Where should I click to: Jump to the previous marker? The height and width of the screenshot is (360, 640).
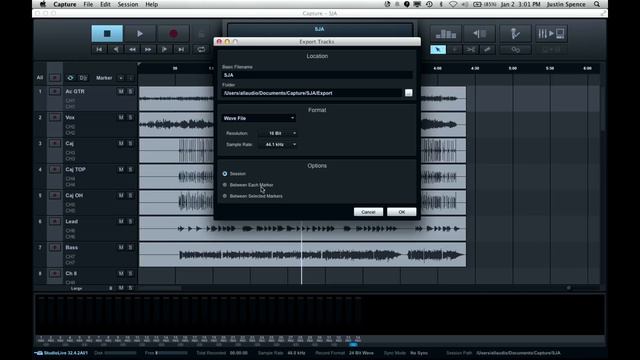pos(116,49)
